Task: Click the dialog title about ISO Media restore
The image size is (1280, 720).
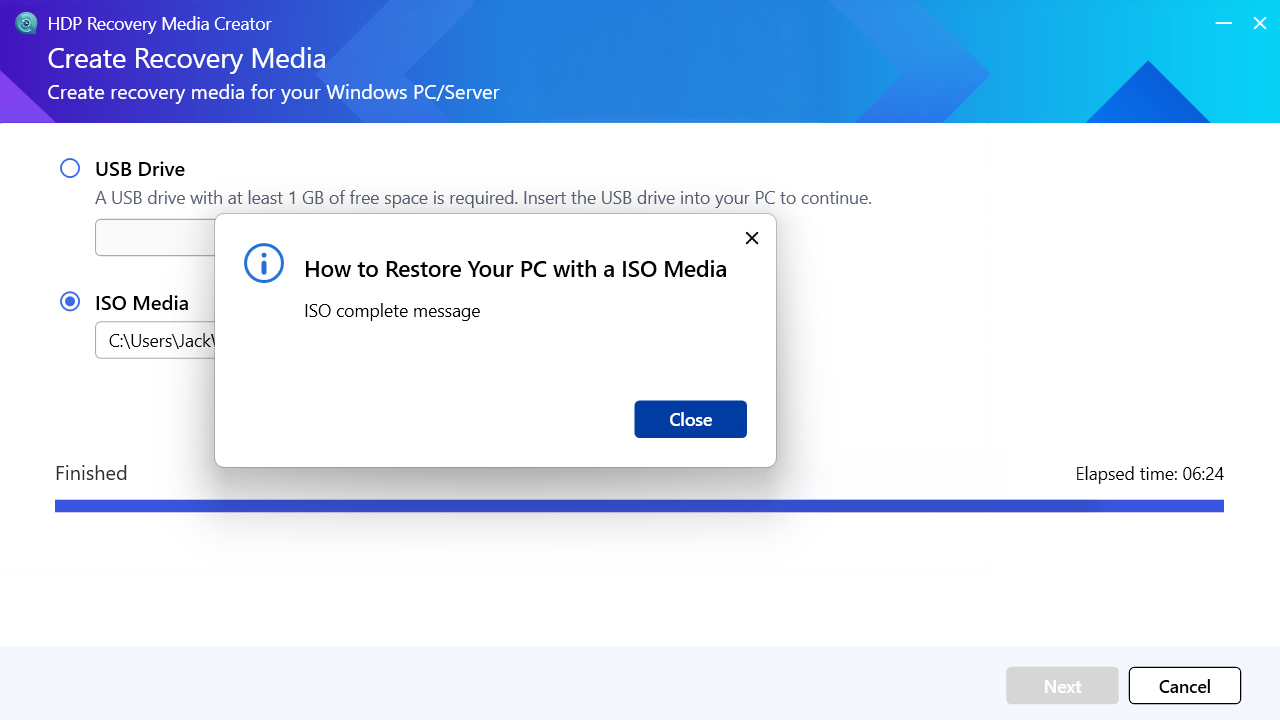Action: tap(515, 269)
